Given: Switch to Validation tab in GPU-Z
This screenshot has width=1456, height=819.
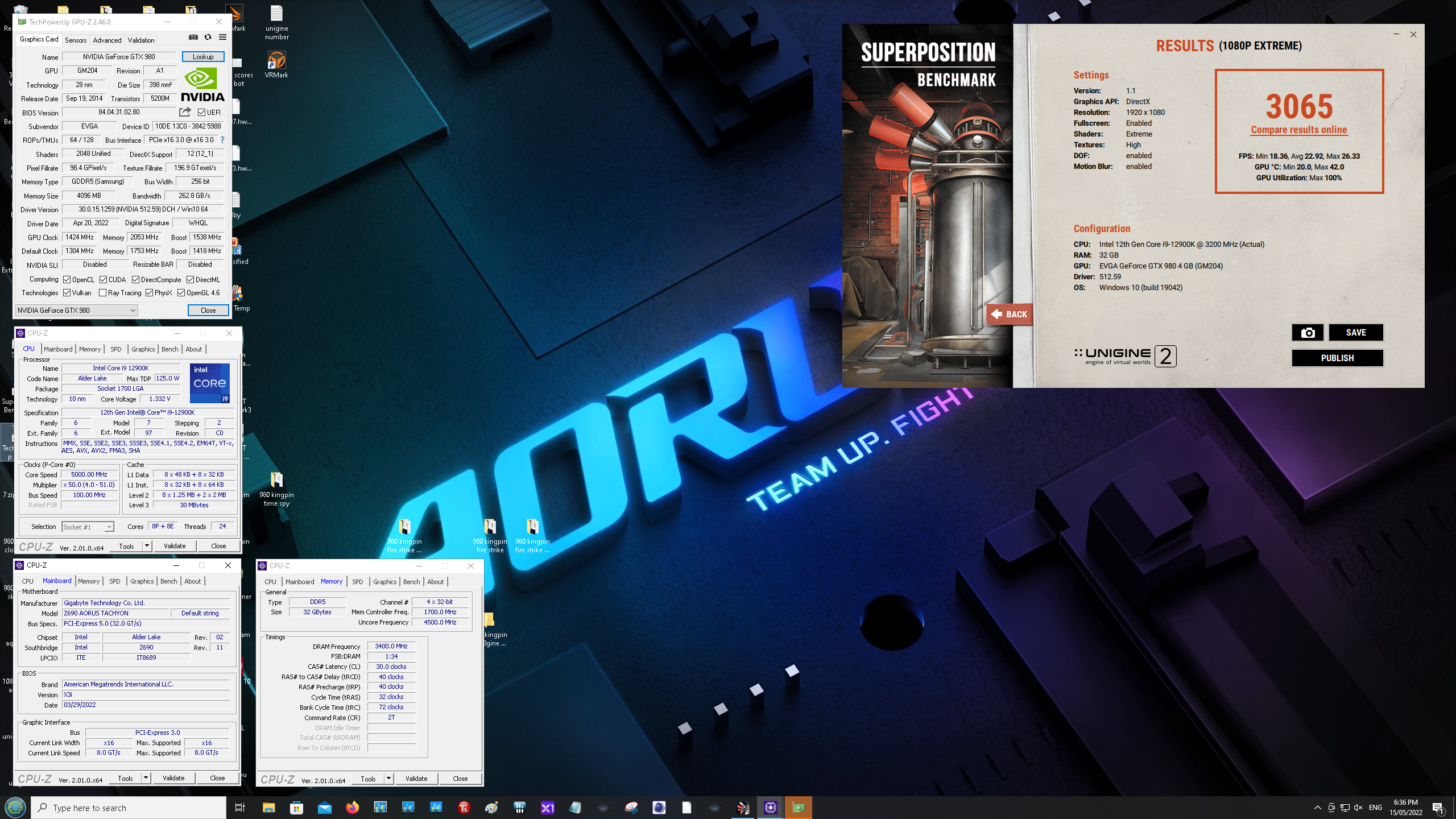Looking at the screenshot, I should pos(140,40).
